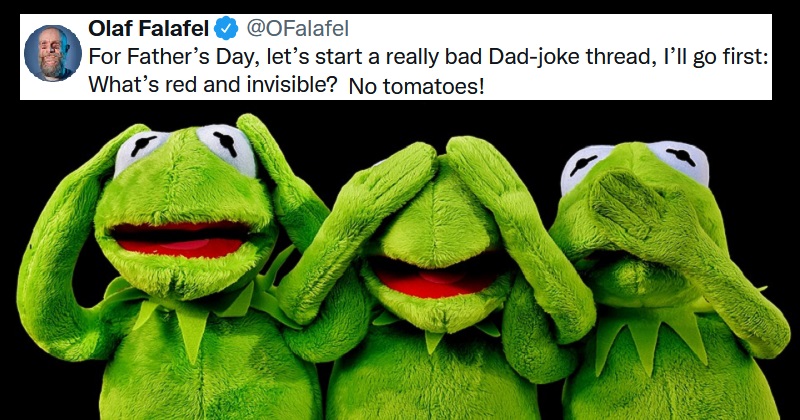800x420 pixels.
Task: Click the middle Kermit's open red mouth
Action: 436,278
